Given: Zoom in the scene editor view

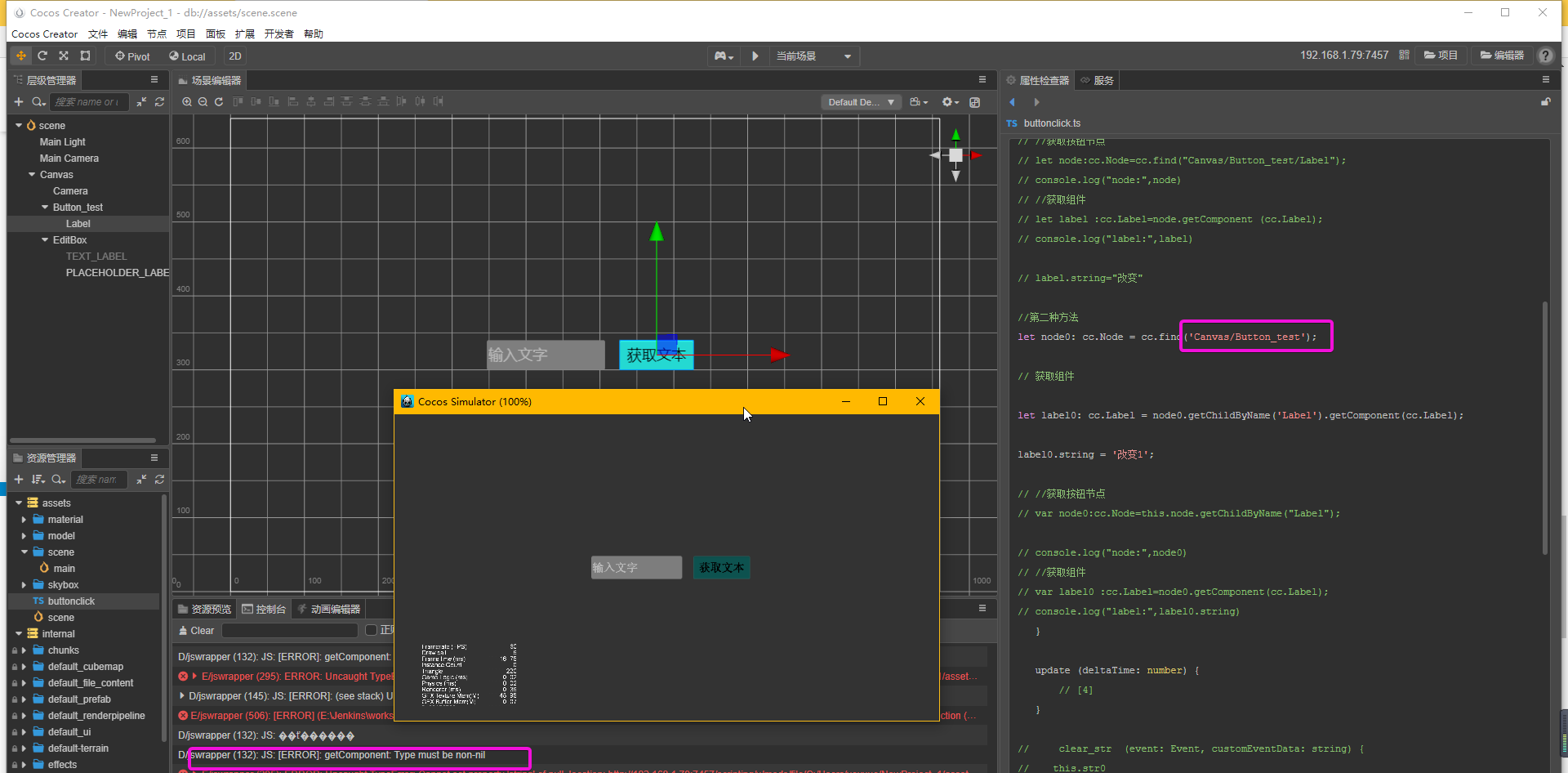Looking at the screenshot, I should click(187, 102).
